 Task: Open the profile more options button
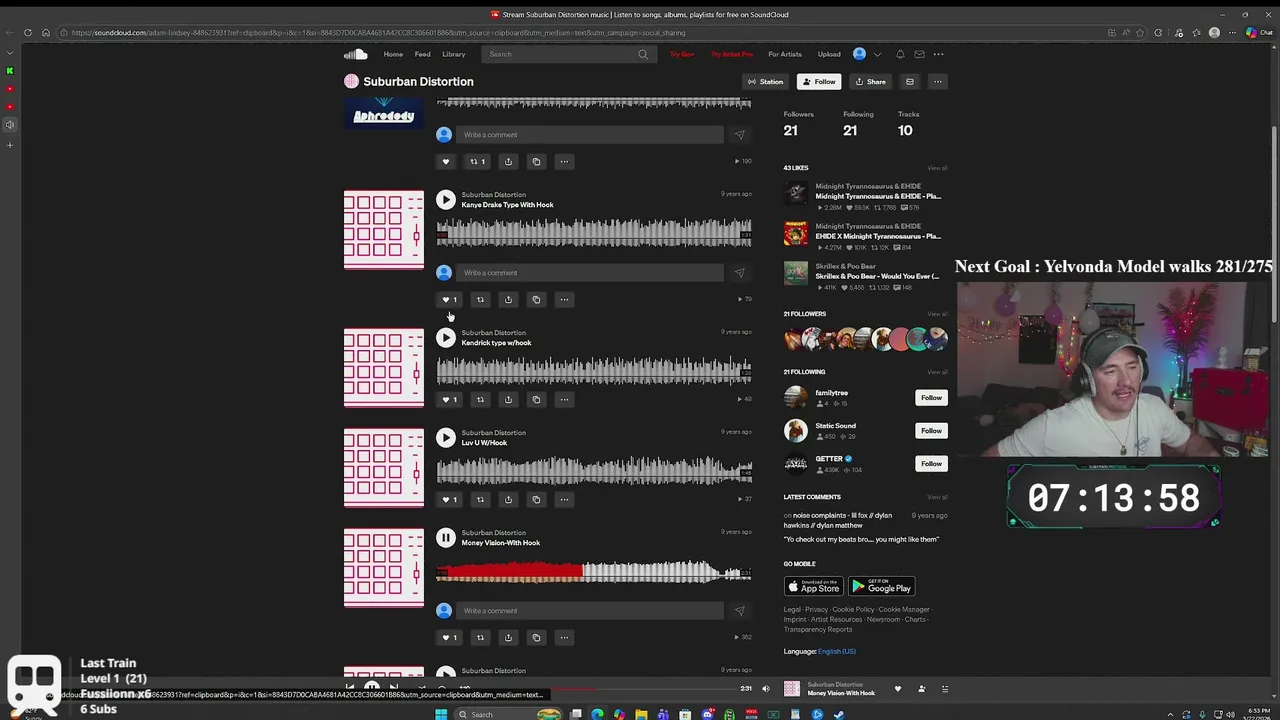[x=937, y=82]
